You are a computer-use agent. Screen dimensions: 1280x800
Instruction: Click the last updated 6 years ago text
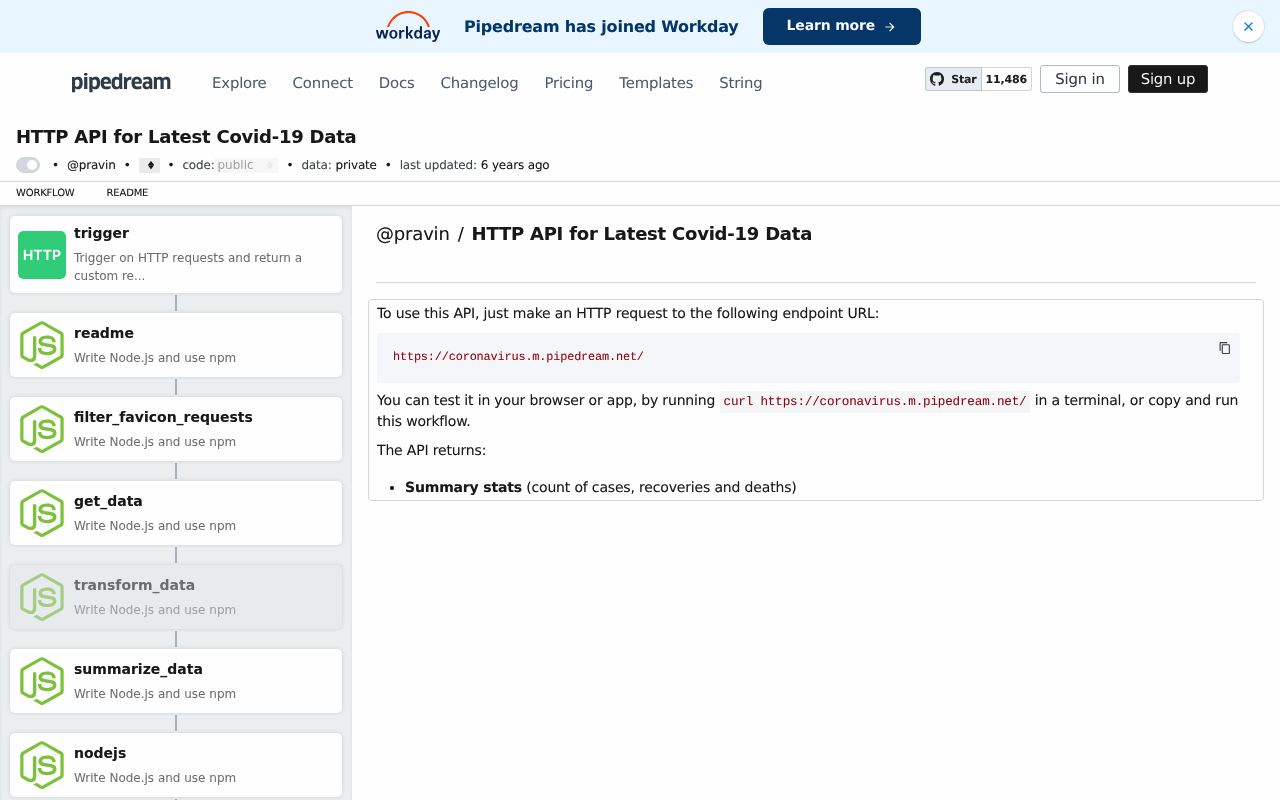tap(474, 165)
